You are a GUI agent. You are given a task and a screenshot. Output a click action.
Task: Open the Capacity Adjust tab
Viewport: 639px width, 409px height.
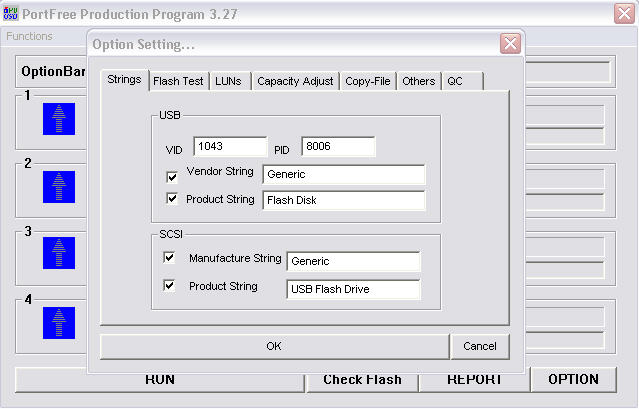[295, 81]
